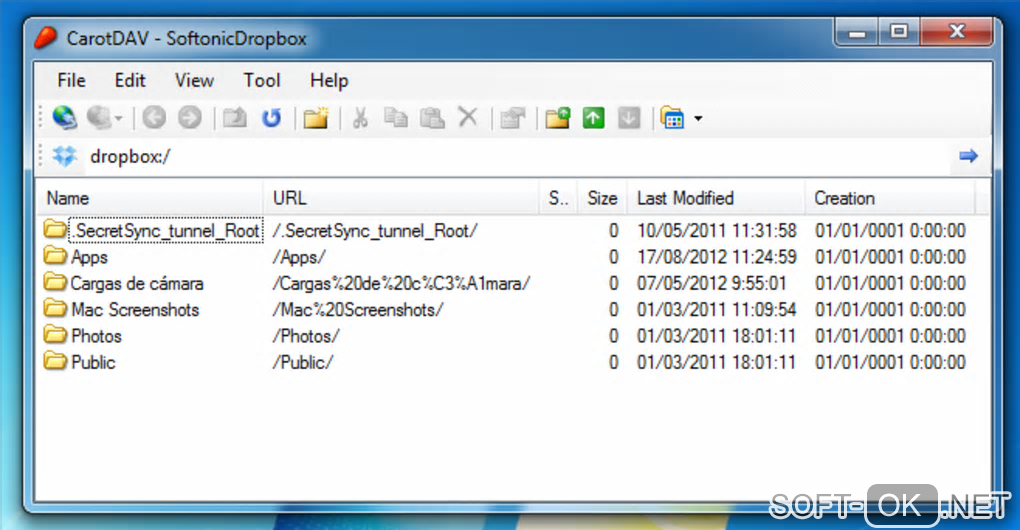The height and width of the screenshot is (530, 1020).
Task: Click the Dropbox icon in address bar
Action: (x=64, y=156)
